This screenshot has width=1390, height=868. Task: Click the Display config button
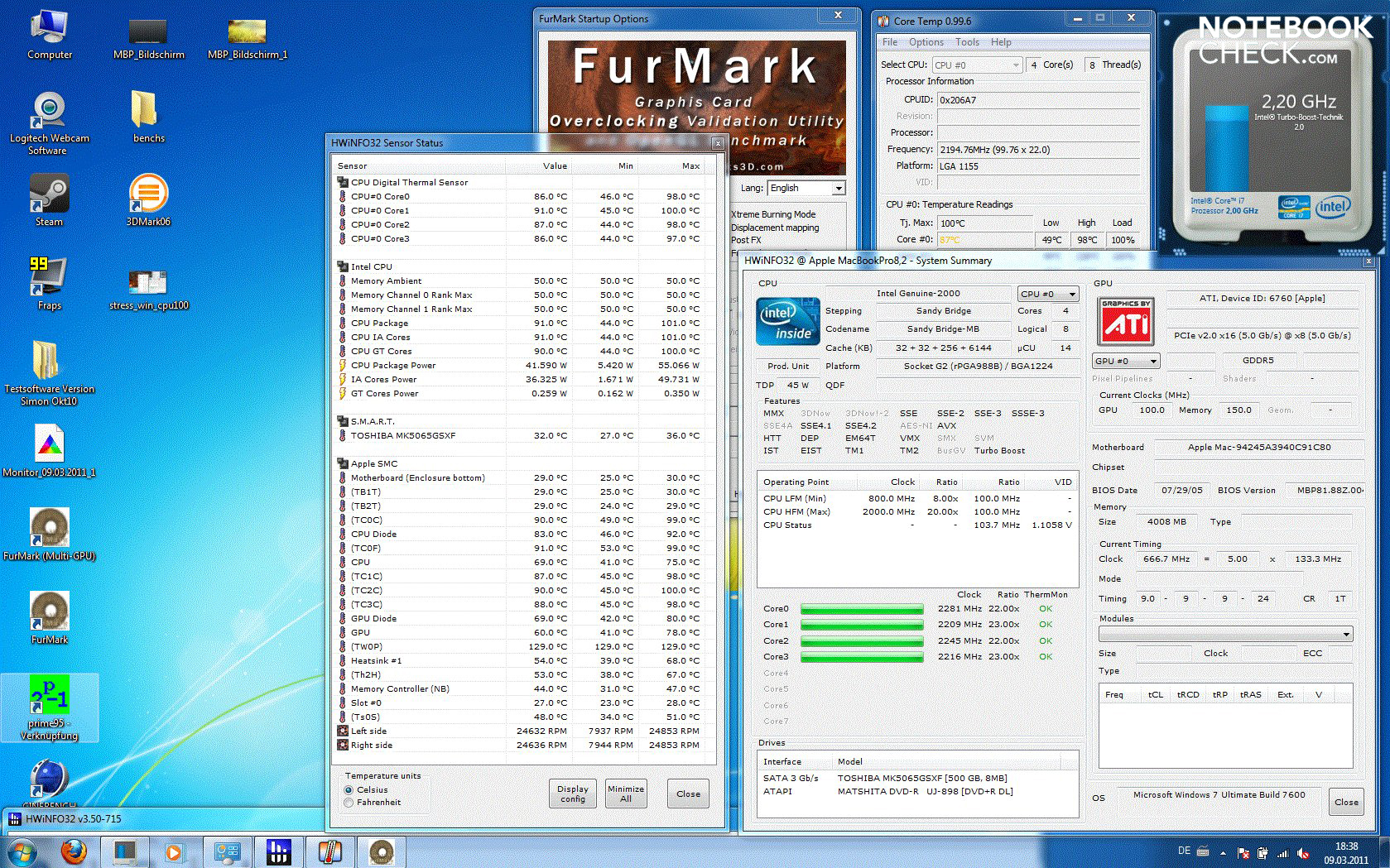[x=573, y=794]
